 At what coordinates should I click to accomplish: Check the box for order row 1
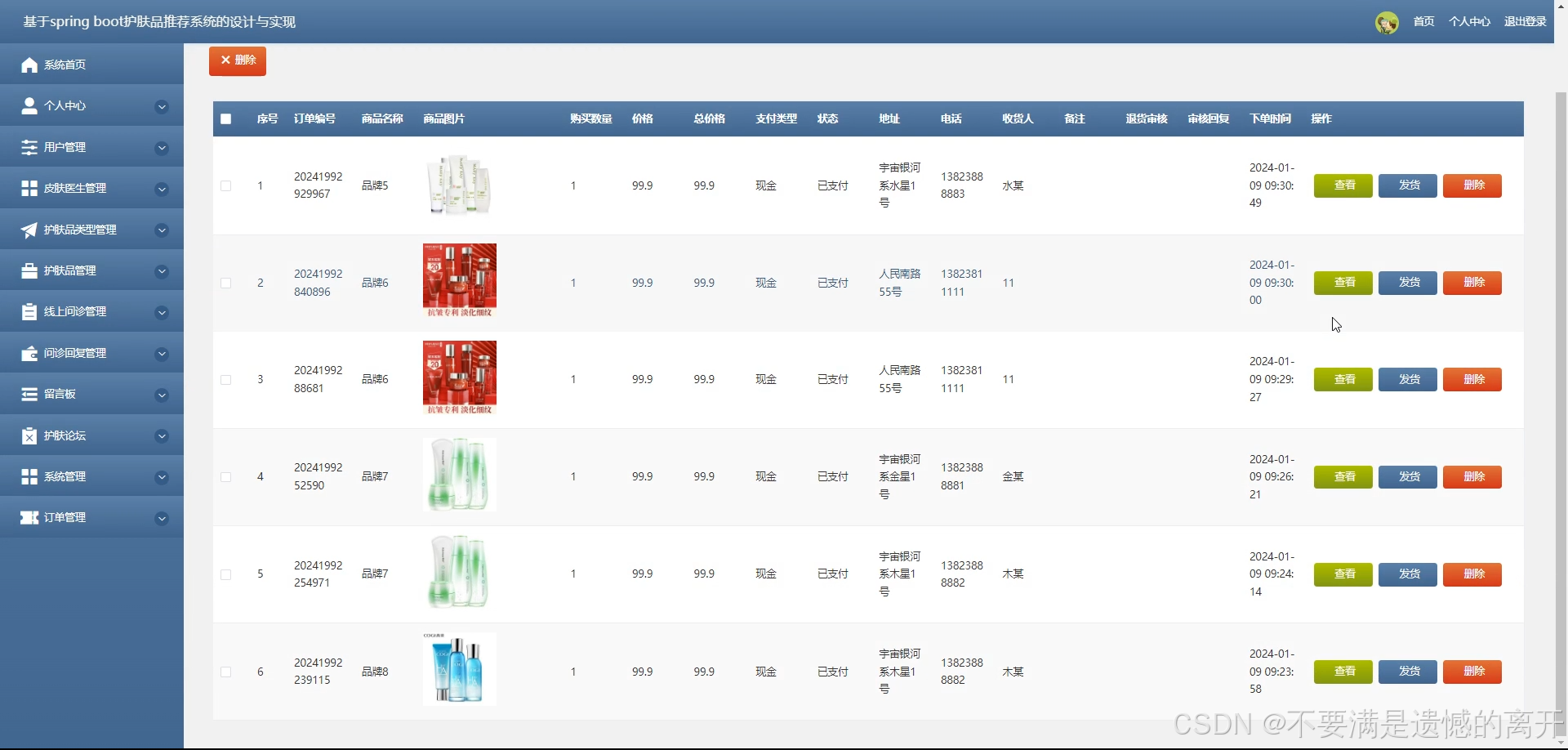coord(226,185)
